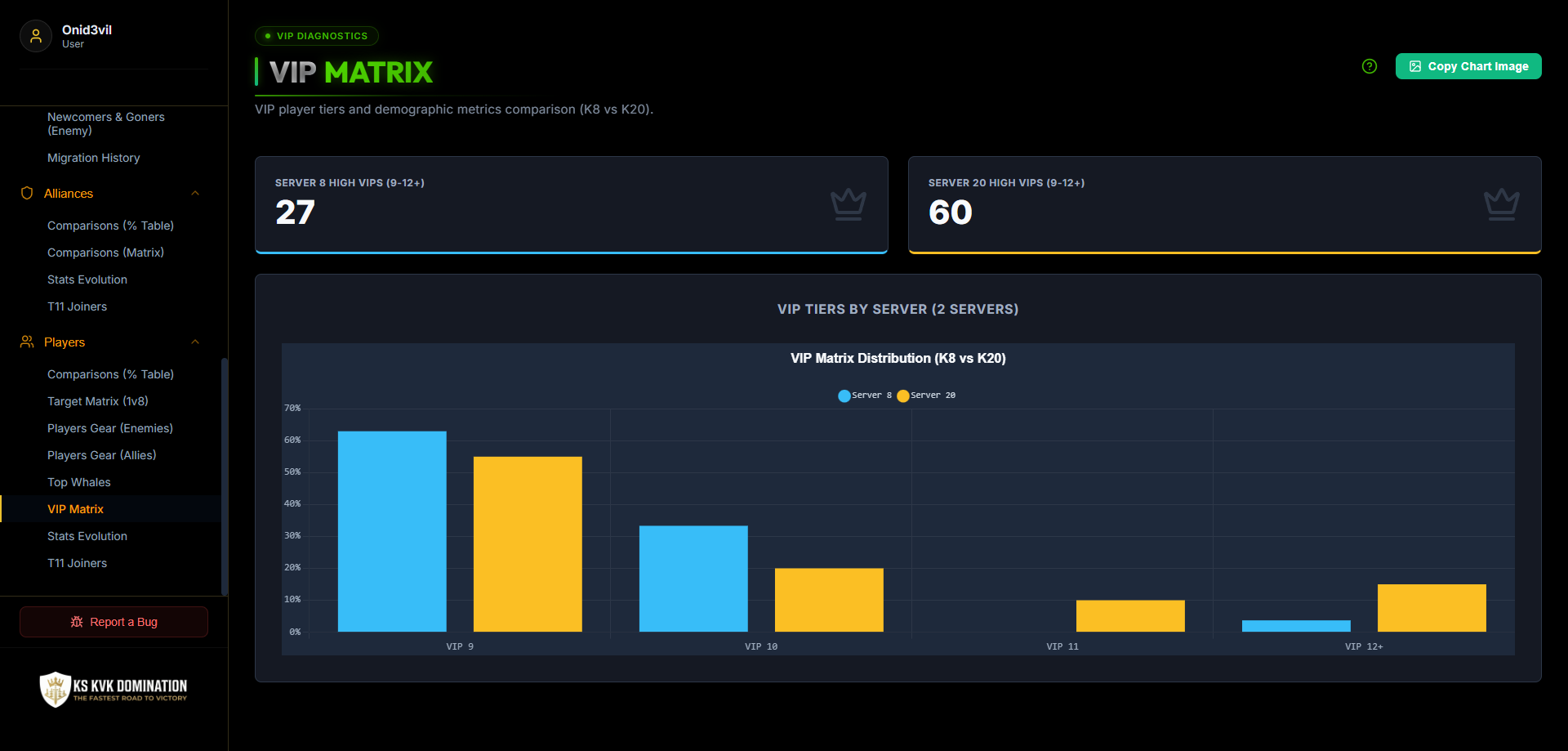The height and width of the screenshot is (751, 1568).
Task: Click the KS KVK Domination logo
Action: click(x=114, y=689)
